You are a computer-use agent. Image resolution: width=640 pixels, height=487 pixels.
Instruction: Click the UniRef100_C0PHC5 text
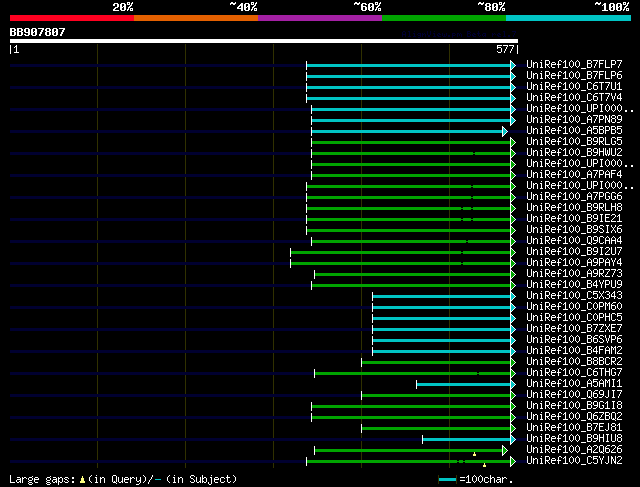pyautogui.click(x=574, y=318)
